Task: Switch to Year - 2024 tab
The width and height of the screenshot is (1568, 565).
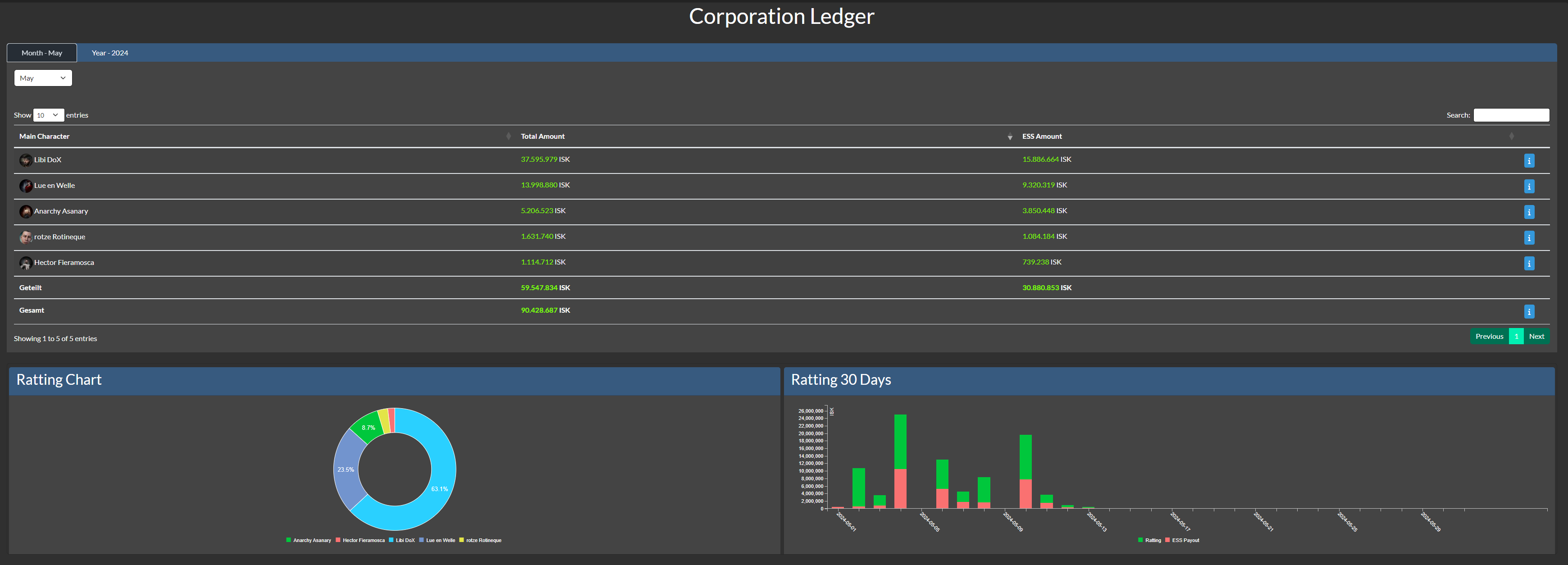Action: coord(109,53)
